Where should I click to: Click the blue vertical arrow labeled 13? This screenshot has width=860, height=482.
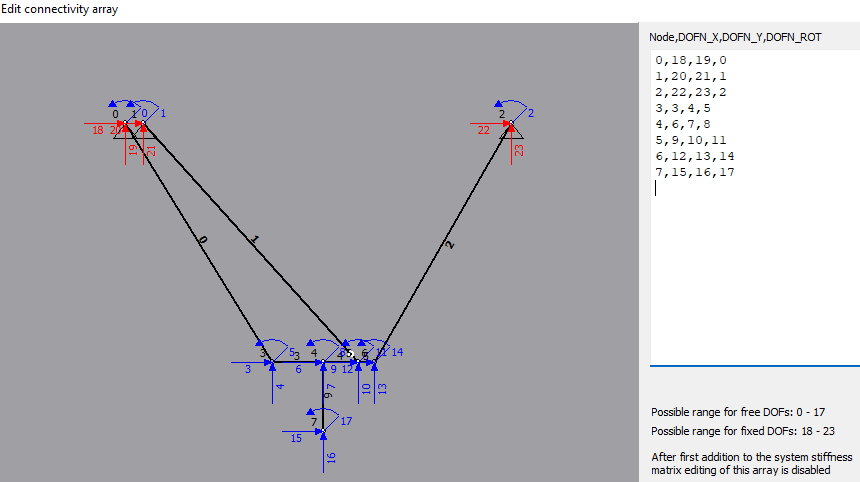(x=374, y=385)
